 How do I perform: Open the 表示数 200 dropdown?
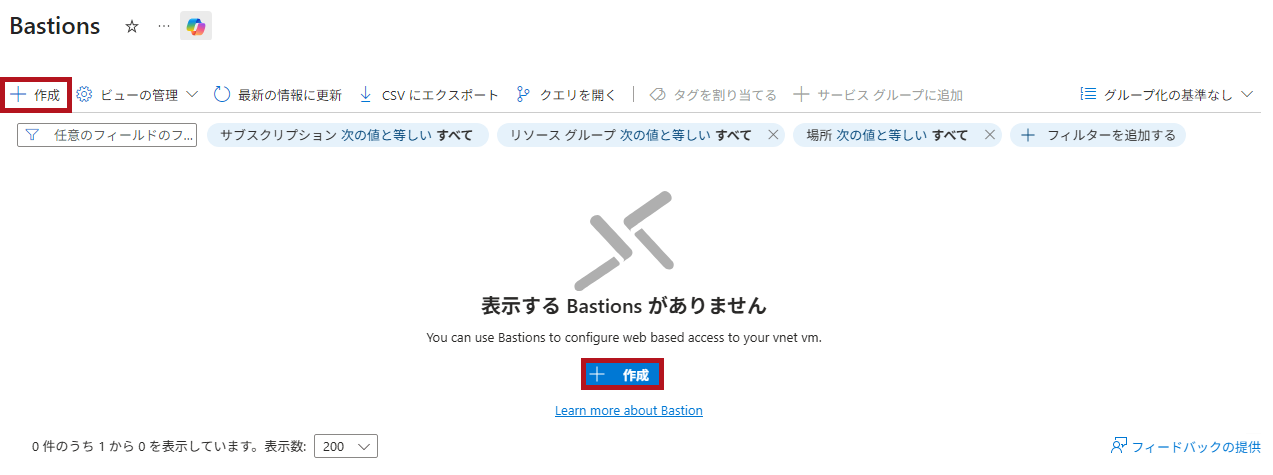click(346, 446)
